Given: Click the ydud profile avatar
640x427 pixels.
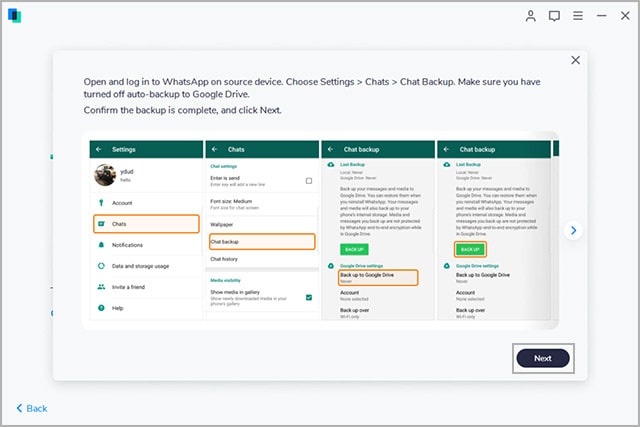Looking at the screenshot, I should click(x=105, y=175).
